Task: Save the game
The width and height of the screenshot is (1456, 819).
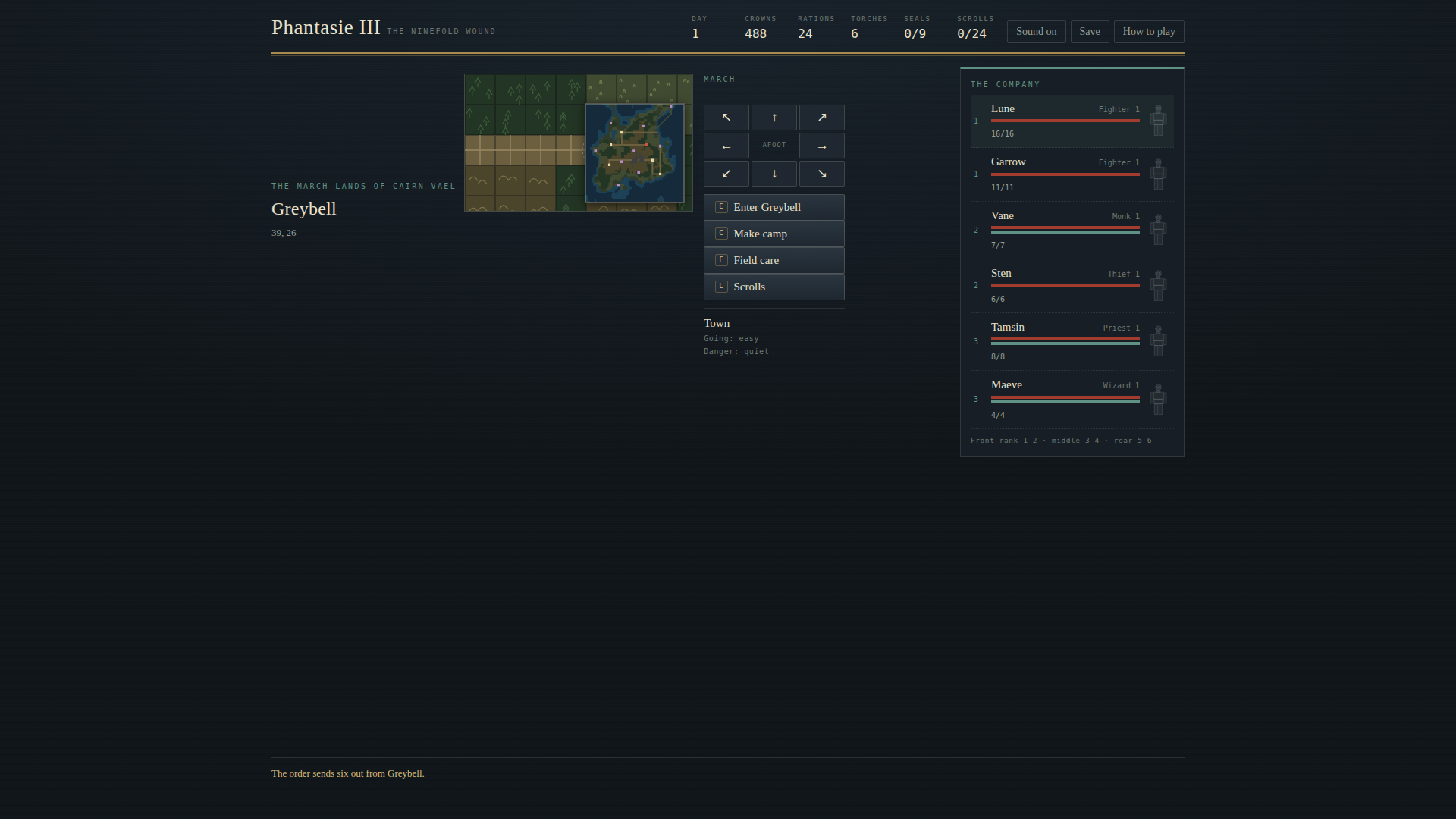Action: [x=1090, y=32]
